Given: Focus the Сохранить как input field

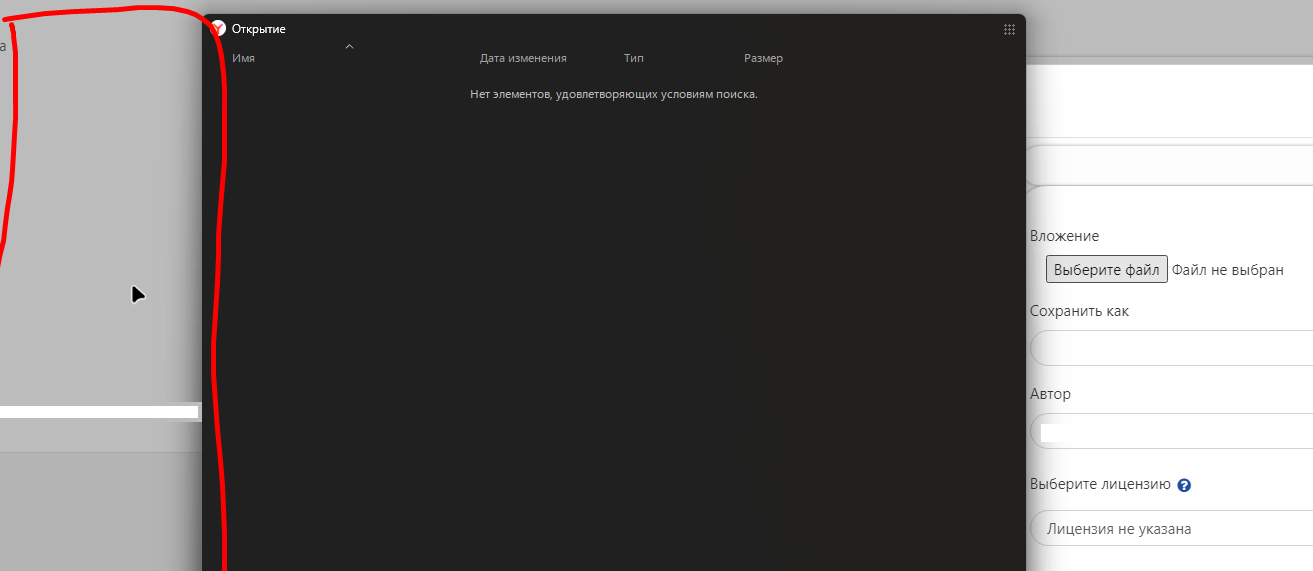Looking at the screenshot, I should click(1172, 348).
